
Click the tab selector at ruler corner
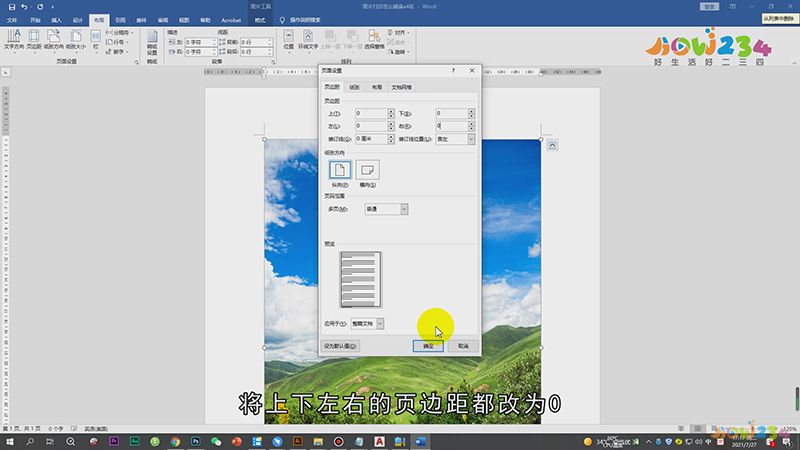pyautogui.click(x=6, y=72)
